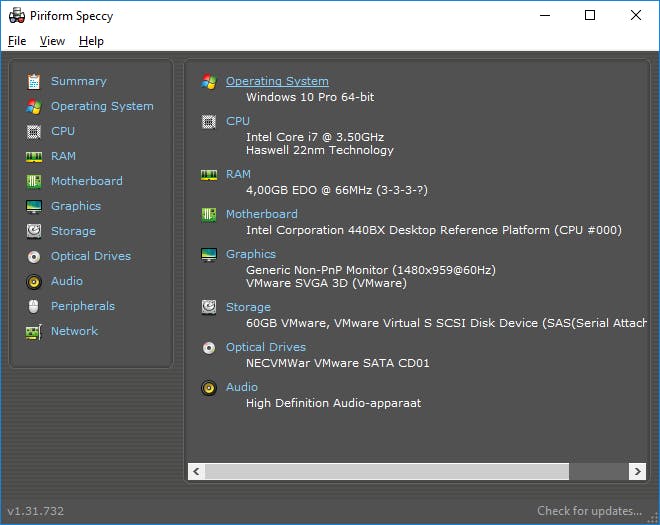Click the 4,00GB EDO @ 66MHz text
The height and width of the screenshot is (525, 660).
tap(337, 190)
